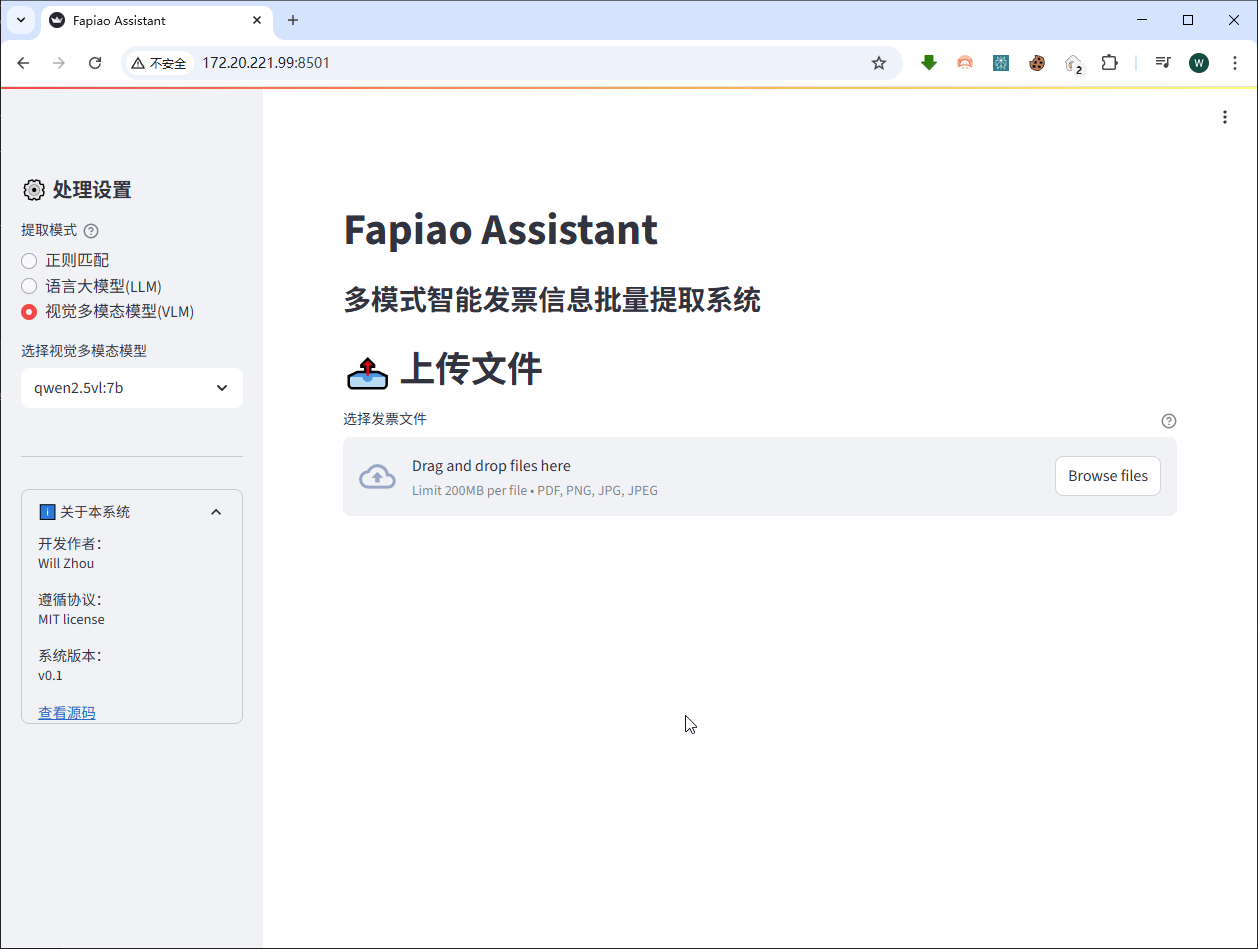
Task: Reload the current page
Action: pos(95,63)
